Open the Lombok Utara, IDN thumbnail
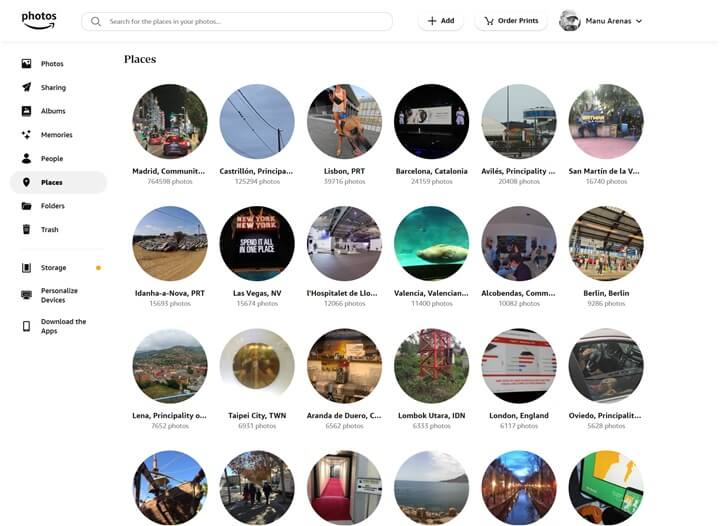This screenshot has width=720, height=526. coord(432,366)
